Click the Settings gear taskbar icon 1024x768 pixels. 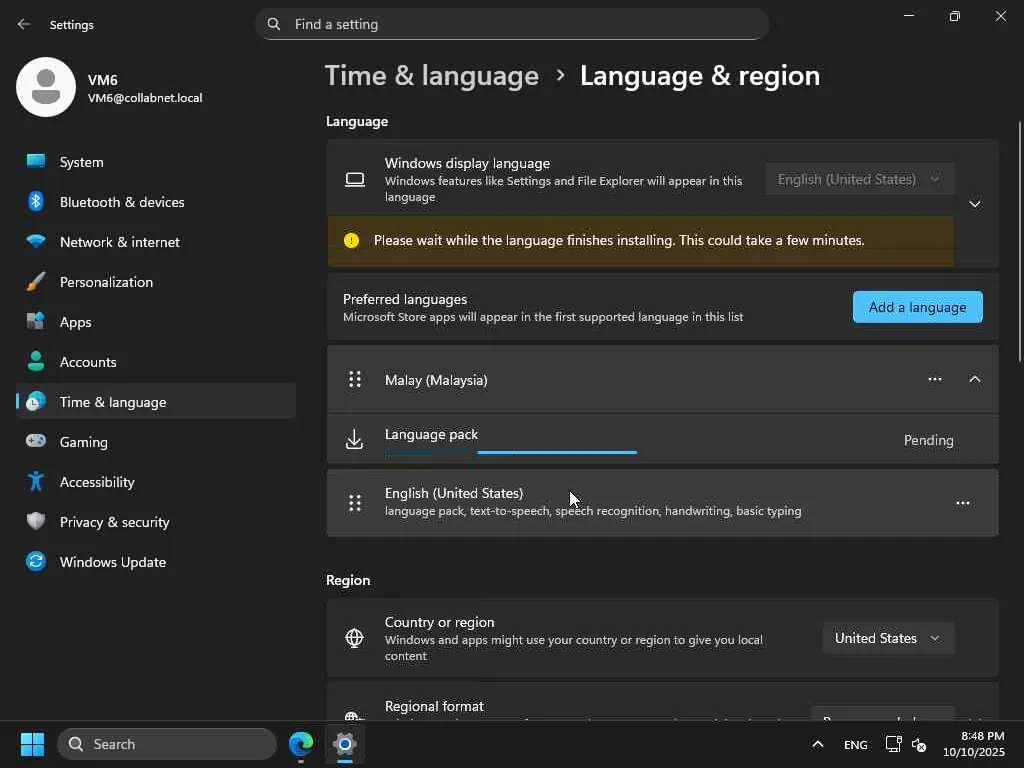click(345, 744)
